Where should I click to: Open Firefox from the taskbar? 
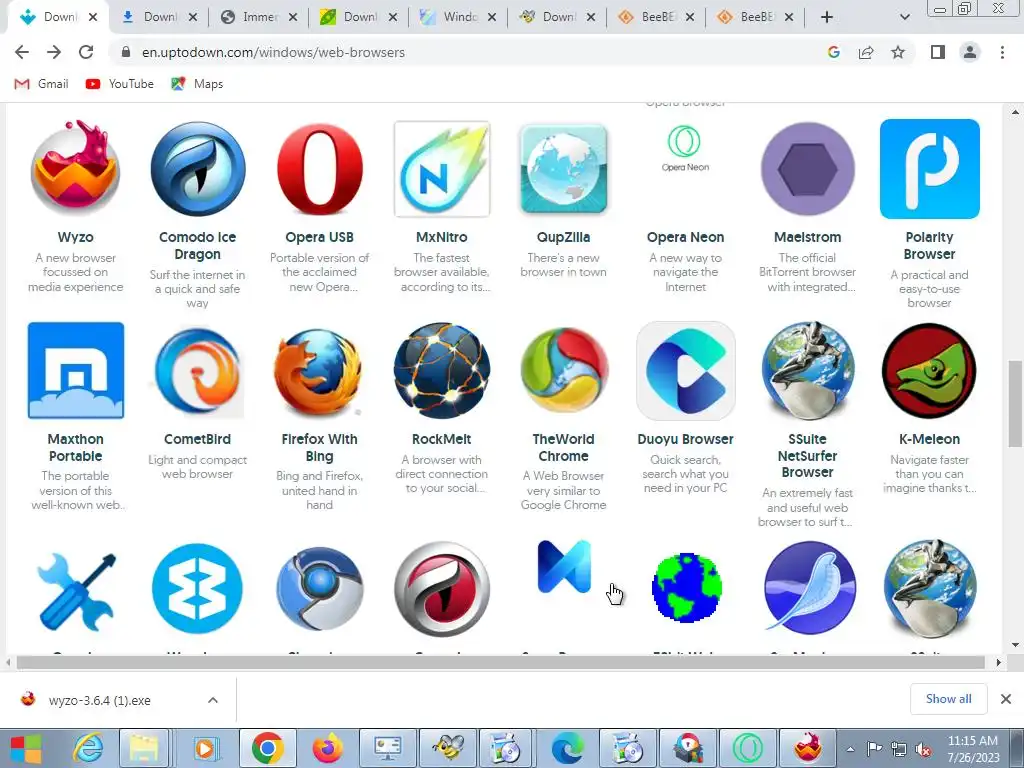coord(327,749)
